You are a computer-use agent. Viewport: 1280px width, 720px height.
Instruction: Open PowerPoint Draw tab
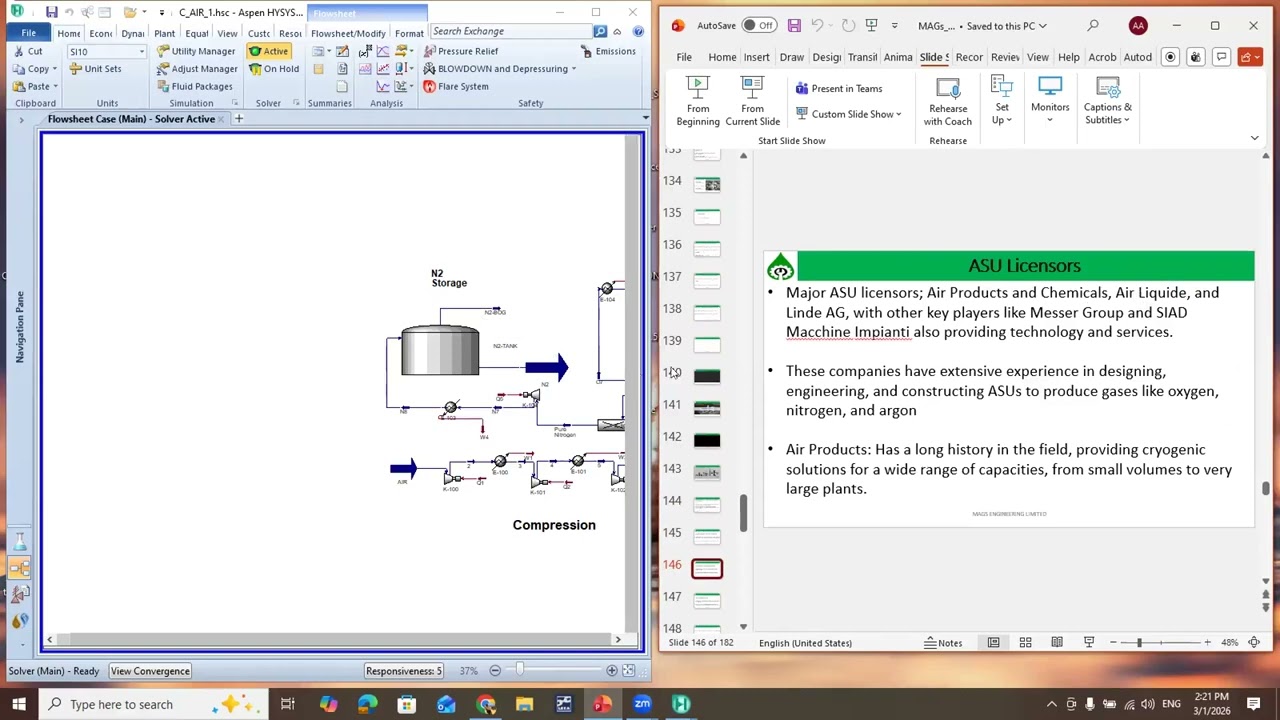[x=791, y=57]
